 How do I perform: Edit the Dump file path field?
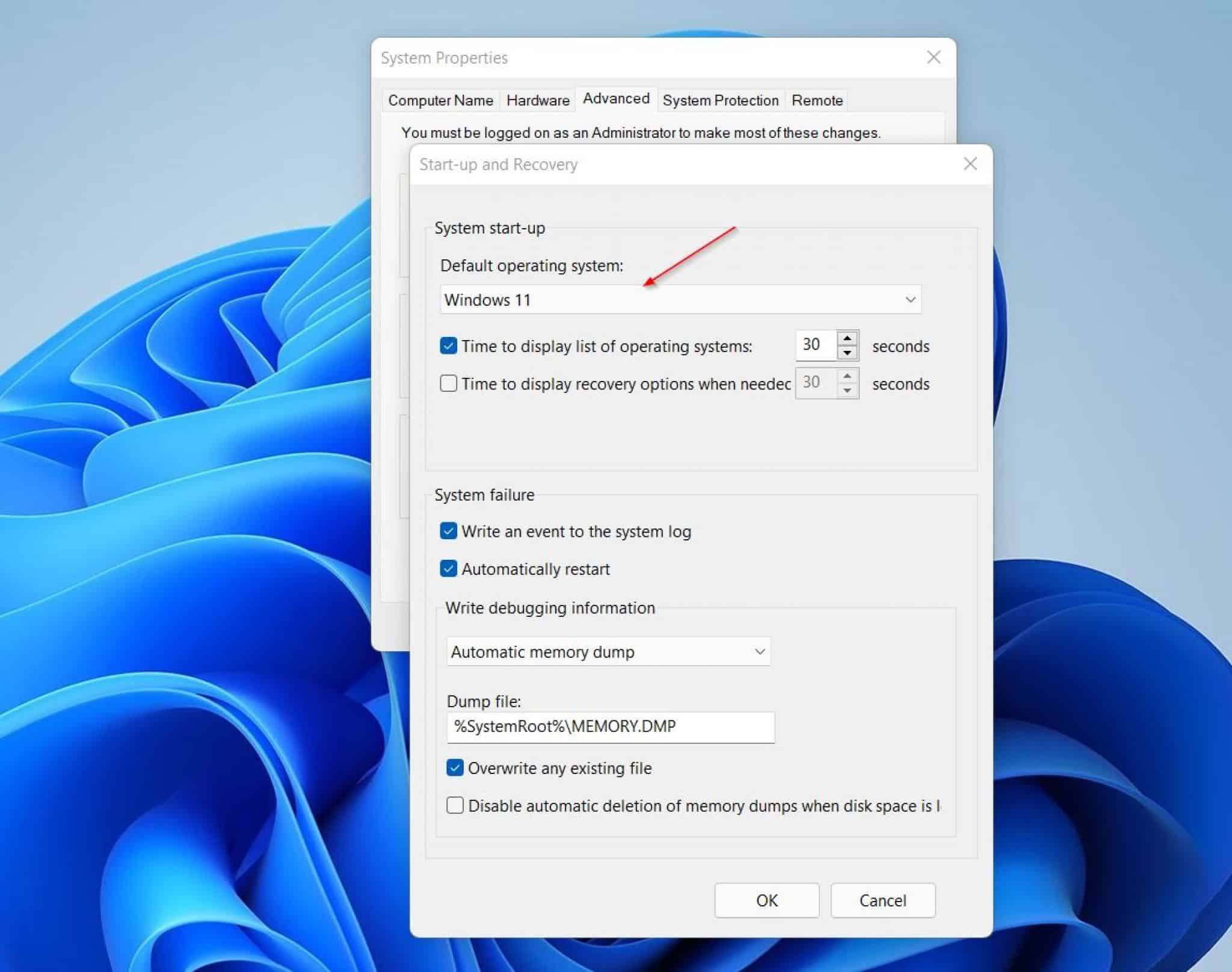[611, 727]
